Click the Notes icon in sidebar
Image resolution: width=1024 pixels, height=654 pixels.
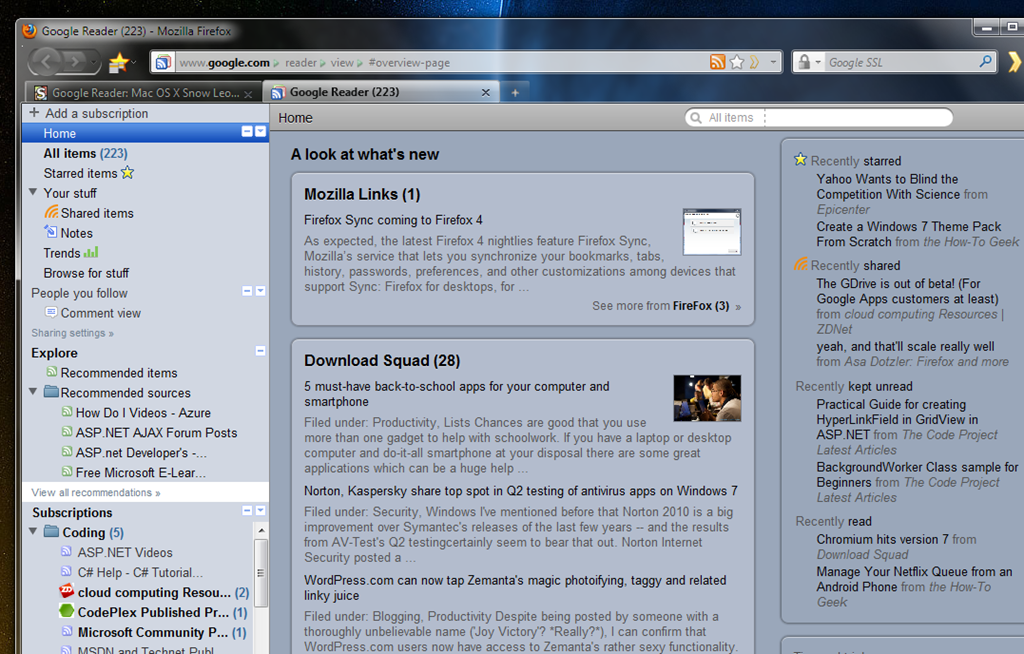tap(51, 232)
